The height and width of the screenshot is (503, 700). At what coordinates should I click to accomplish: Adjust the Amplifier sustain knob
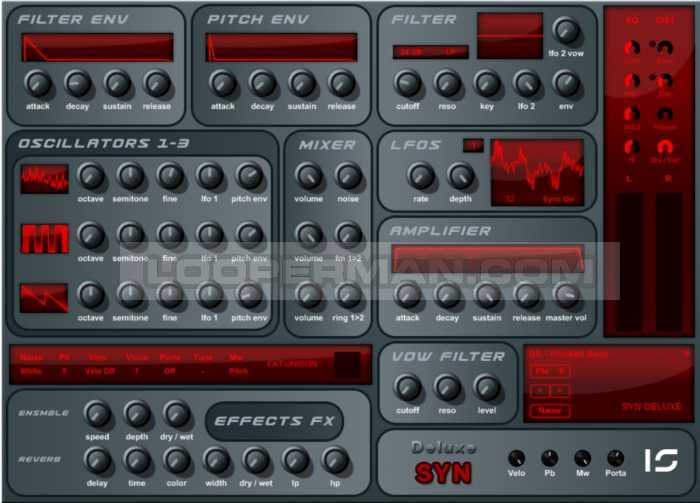487,295
